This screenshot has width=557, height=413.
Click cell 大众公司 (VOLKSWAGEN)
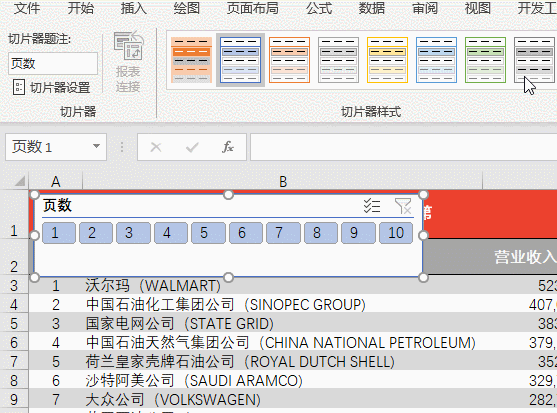pyautogui.click(x=283, y=400)
